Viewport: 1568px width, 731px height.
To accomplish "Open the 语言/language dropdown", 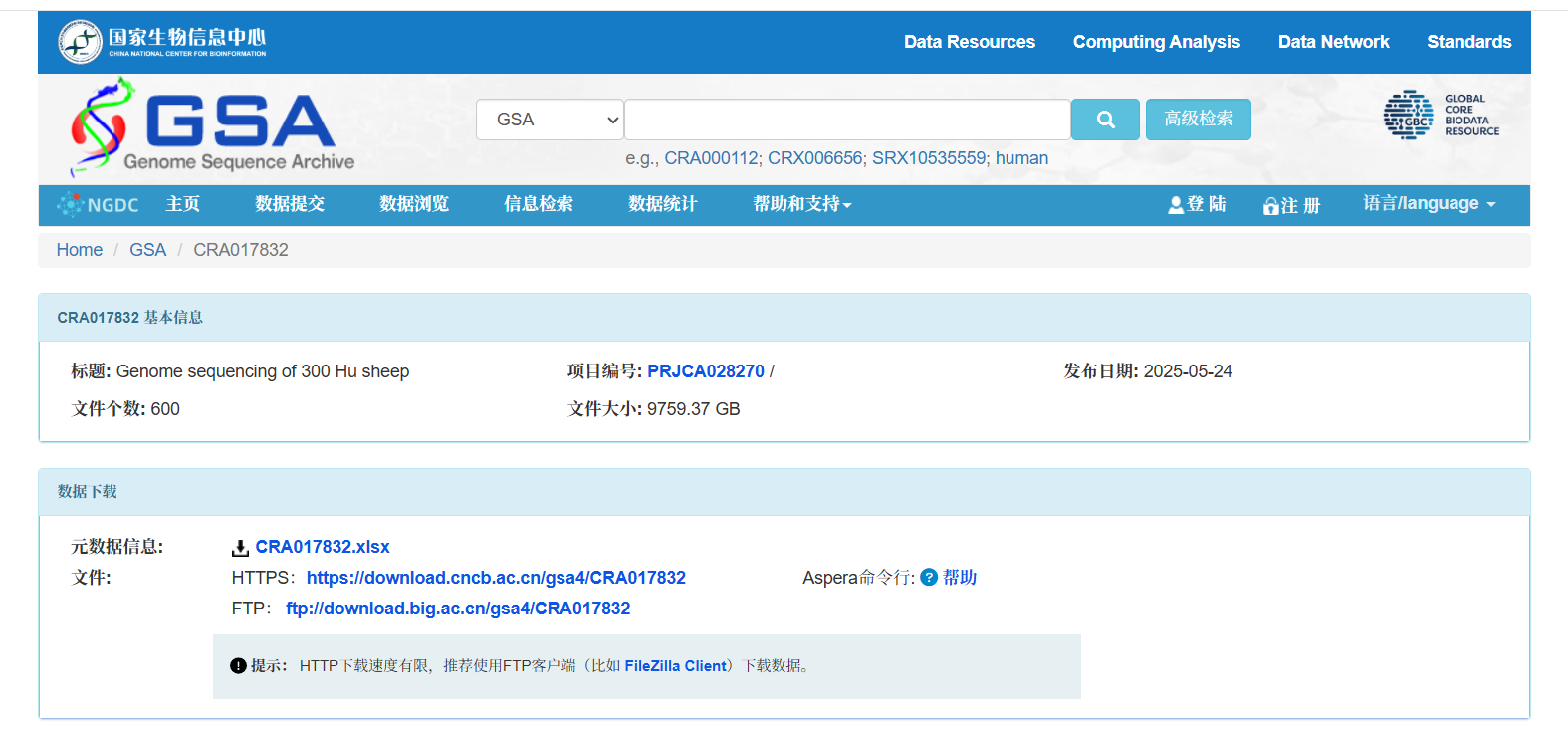I will tap(1430, 204).
